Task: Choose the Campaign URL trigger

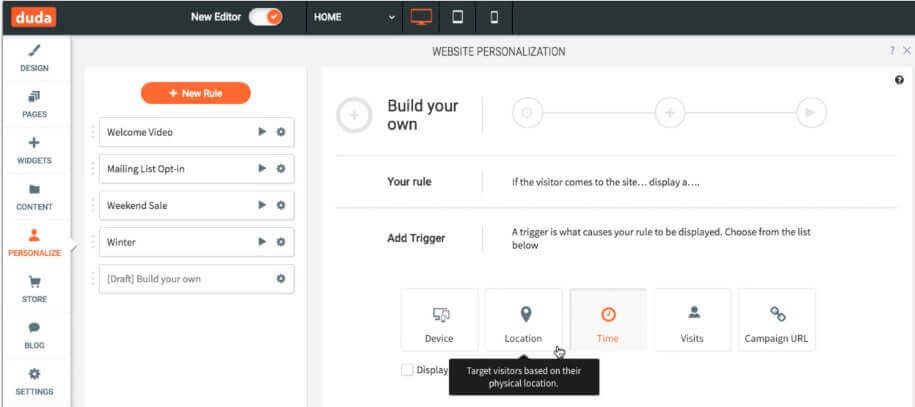Action: point(776,321)
